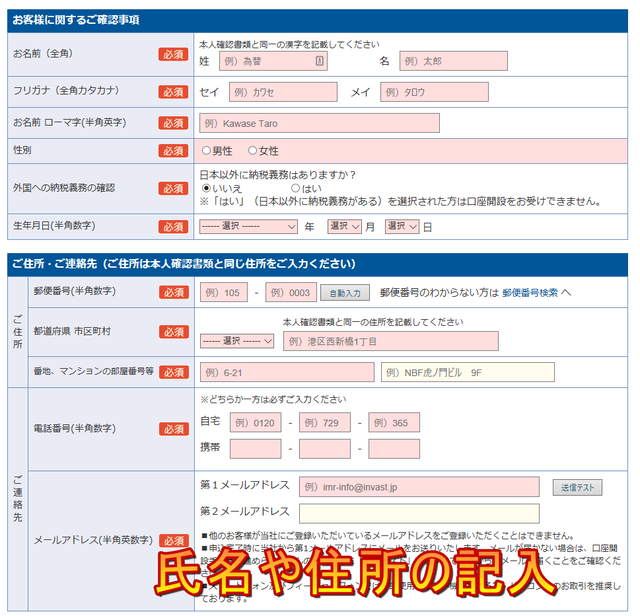Focus the セイ furigana input field
Screen dimensions: 640x616
click(283, 92)
